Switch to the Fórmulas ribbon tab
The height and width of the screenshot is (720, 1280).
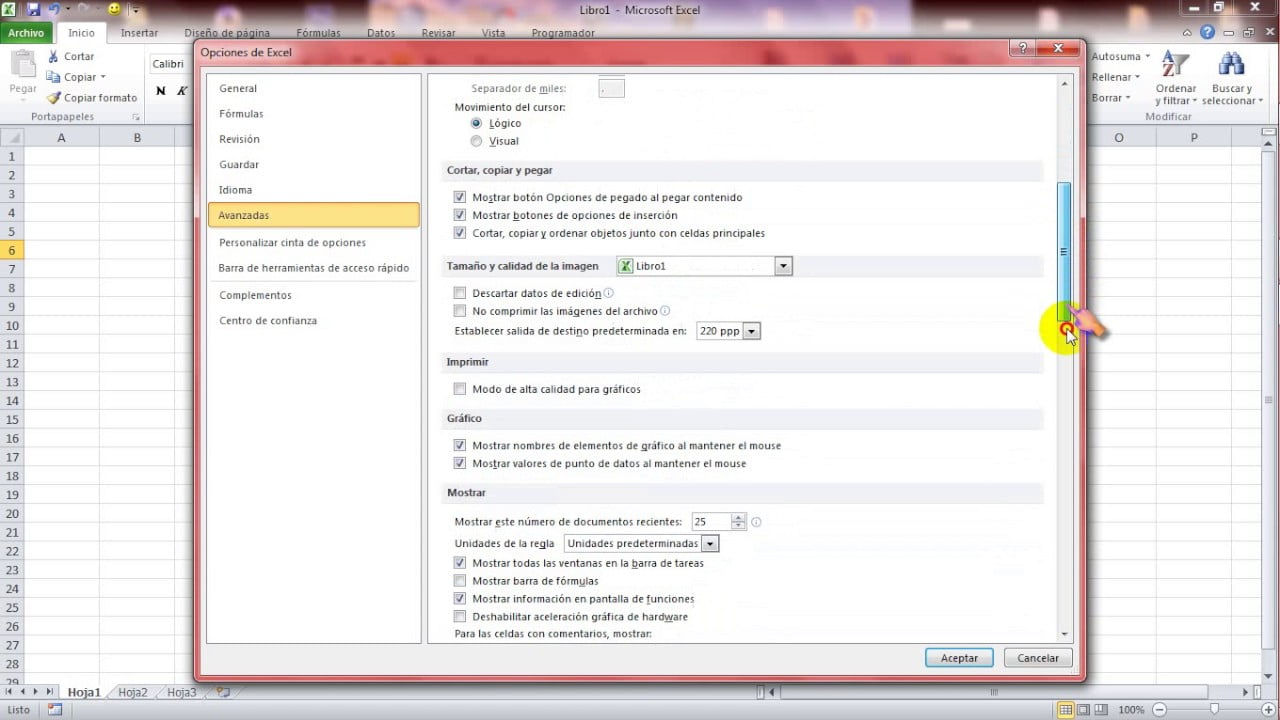pos(318,33)
